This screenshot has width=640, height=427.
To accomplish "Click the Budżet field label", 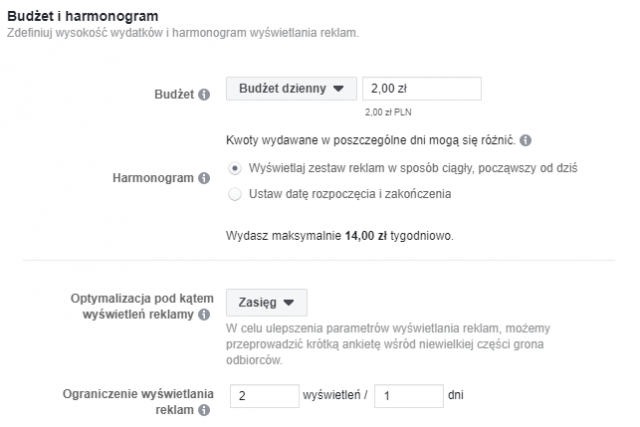I will point(171,95).
